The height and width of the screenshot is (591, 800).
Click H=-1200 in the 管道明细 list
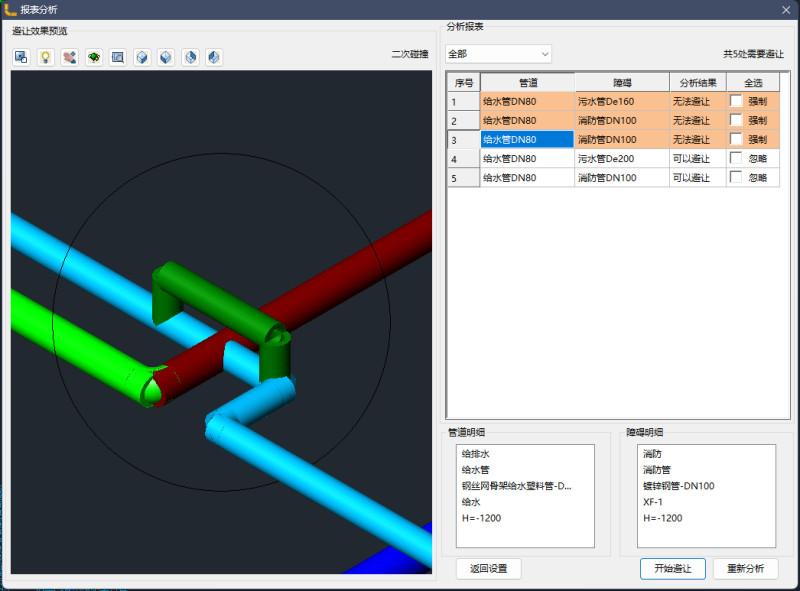tap(481, 518)
